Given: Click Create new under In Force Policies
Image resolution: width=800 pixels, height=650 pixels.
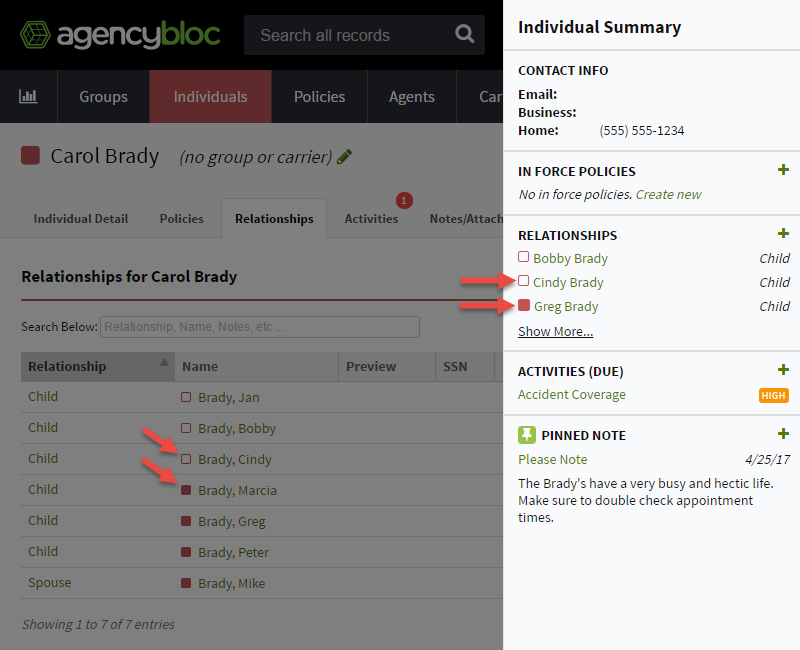Looking at the screenshot, I should [x=668, y=194].
